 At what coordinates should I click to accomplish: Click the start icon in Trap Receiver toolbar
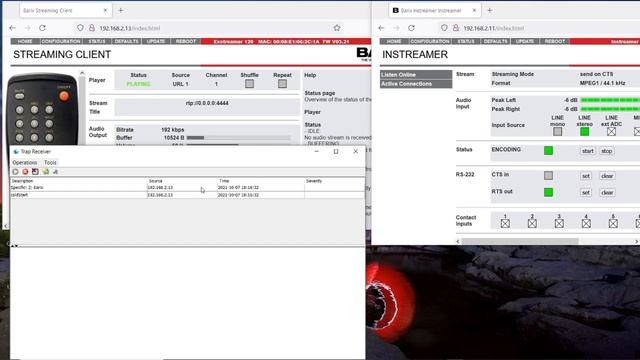pyautogui.click(x=16, y=172)
